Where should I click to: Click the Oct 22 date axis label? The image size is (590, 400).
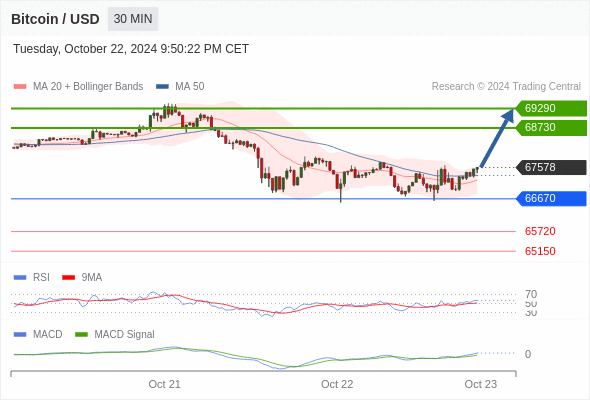[337, 384]
